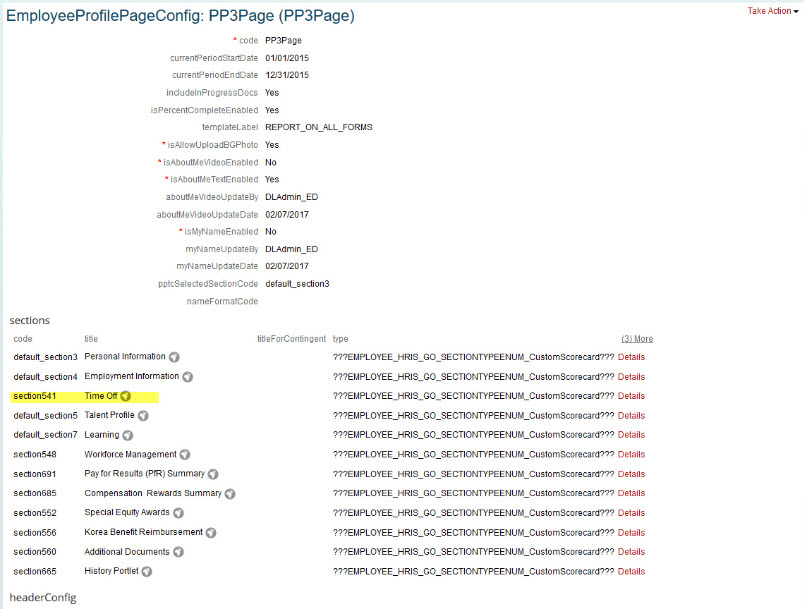Click the aboutMeVideoUpdateBy value DLAdmin_ED
The width and height of the screenshot is (804, 610).
click(291, 197)
